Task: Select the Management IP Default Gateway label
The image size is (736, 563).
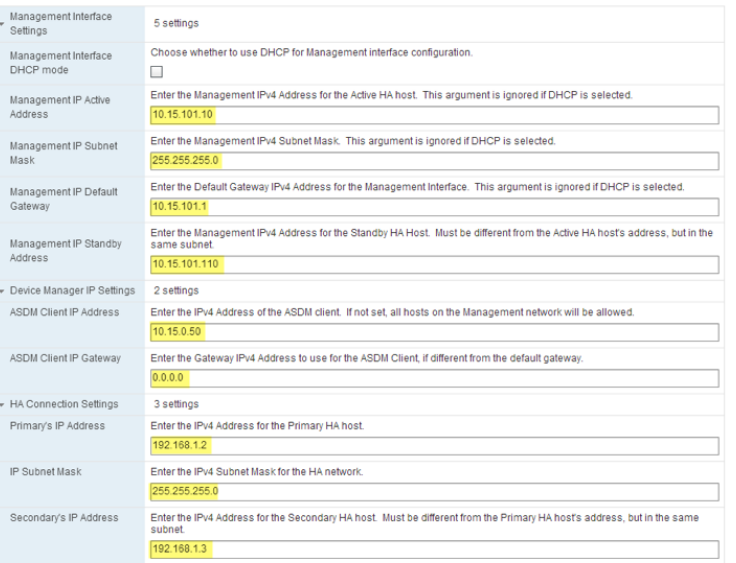Action: [61, 196]
